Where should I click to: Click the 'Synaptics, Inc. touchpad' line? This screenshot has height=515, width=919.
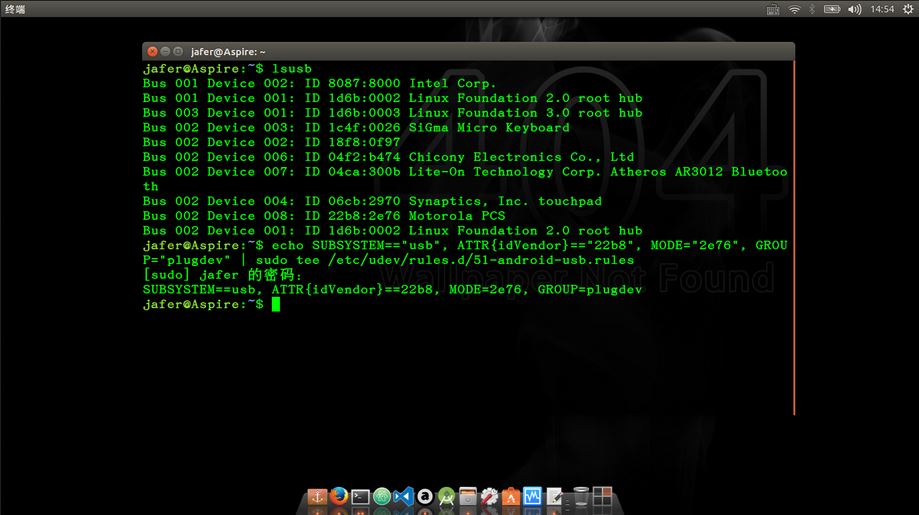click(x=372, y=201)
